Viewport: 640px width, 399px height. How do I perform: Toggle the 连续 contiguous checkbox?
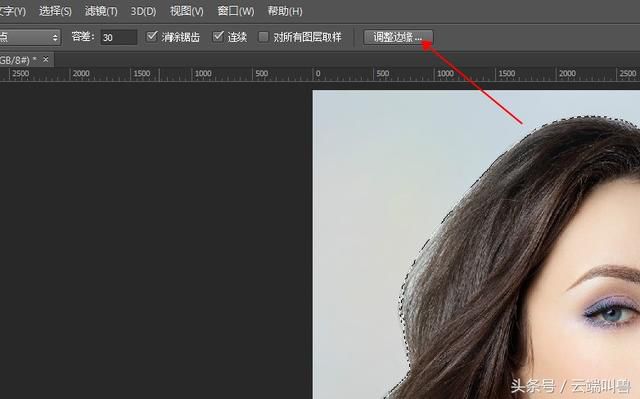(x=218, y=36)
